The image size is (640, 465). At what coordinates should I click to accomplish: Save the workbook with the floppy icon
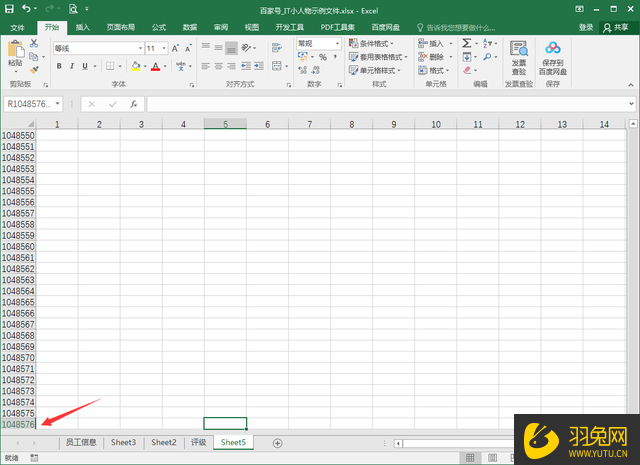click(x=9, y=9)
